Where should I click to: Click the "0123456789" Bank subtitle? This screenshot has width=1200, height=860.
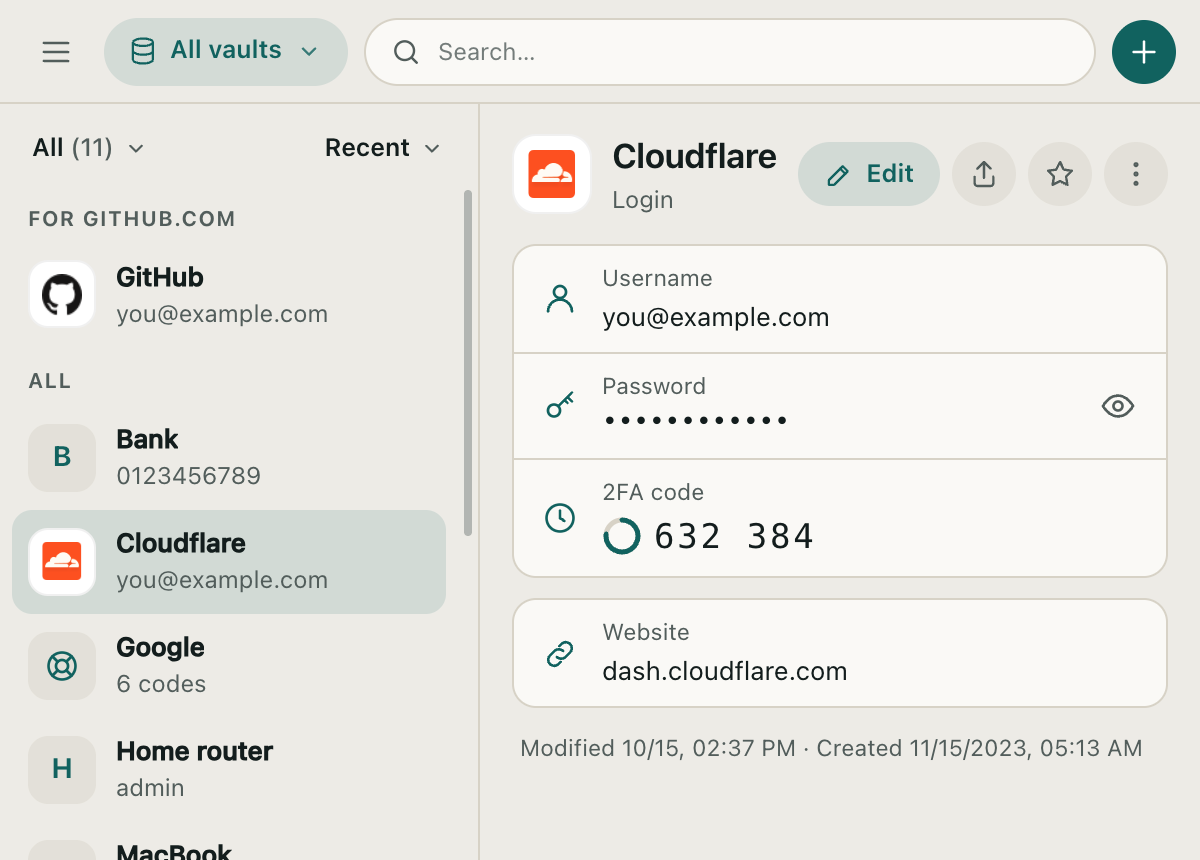(x=189, y=476)
